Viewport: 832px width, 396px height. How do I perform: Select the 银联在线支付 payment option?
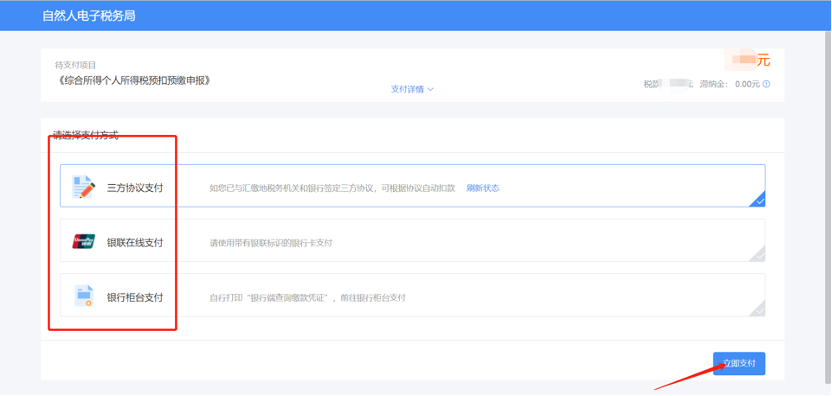click(412, 240)
